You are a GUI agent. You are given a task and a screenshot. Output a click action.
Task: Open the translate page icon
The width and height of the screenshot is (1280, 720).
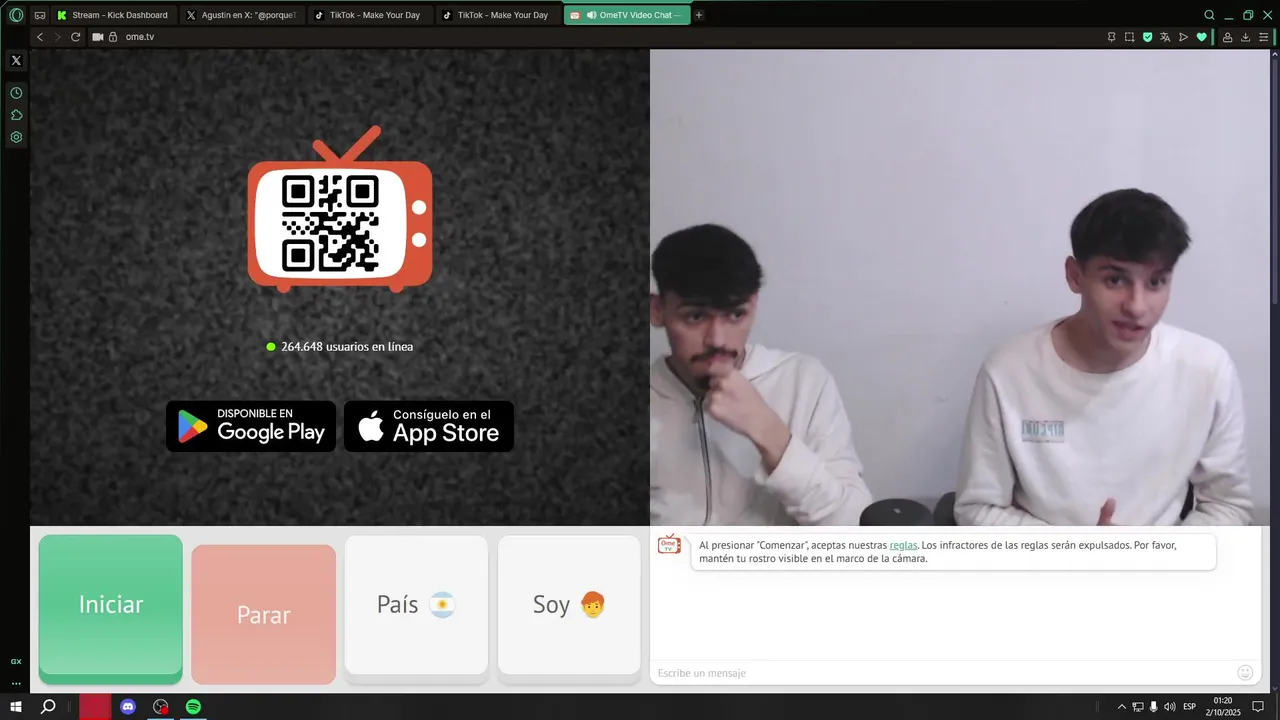[1165, 37]
